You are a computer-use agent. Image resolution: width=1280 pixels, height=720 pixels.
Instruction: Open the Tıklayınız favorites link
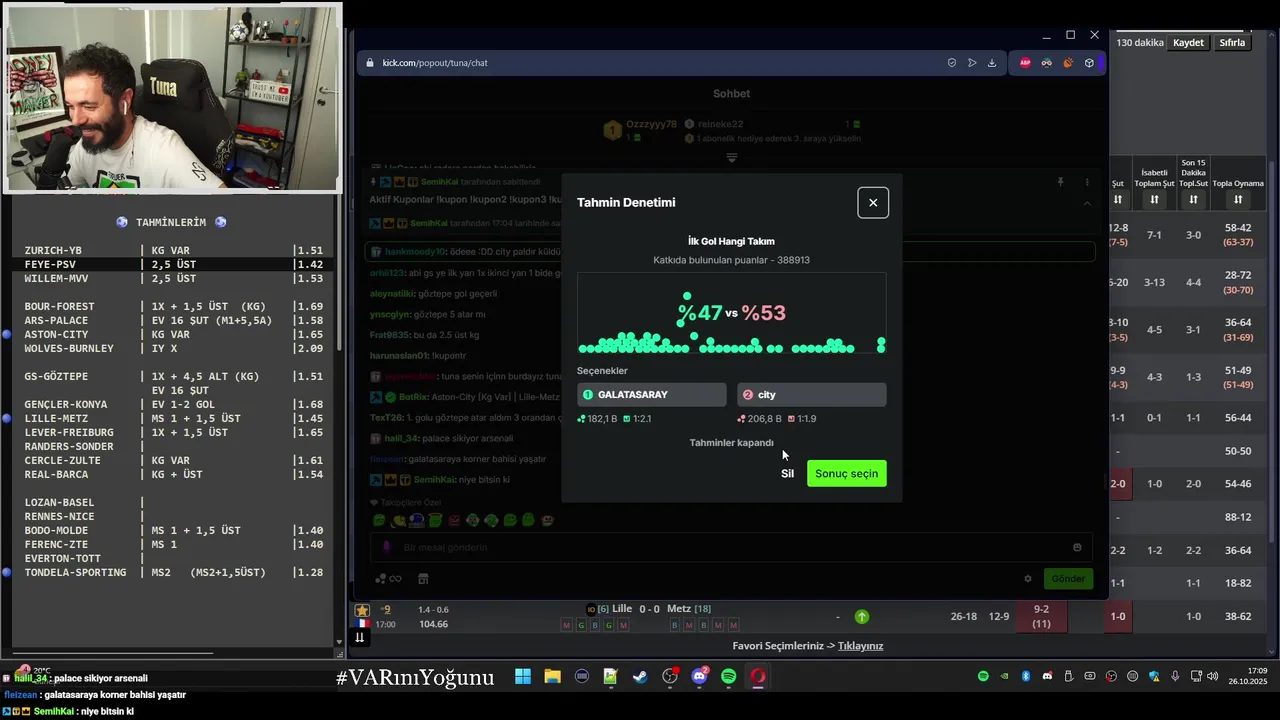coord(860,646)
